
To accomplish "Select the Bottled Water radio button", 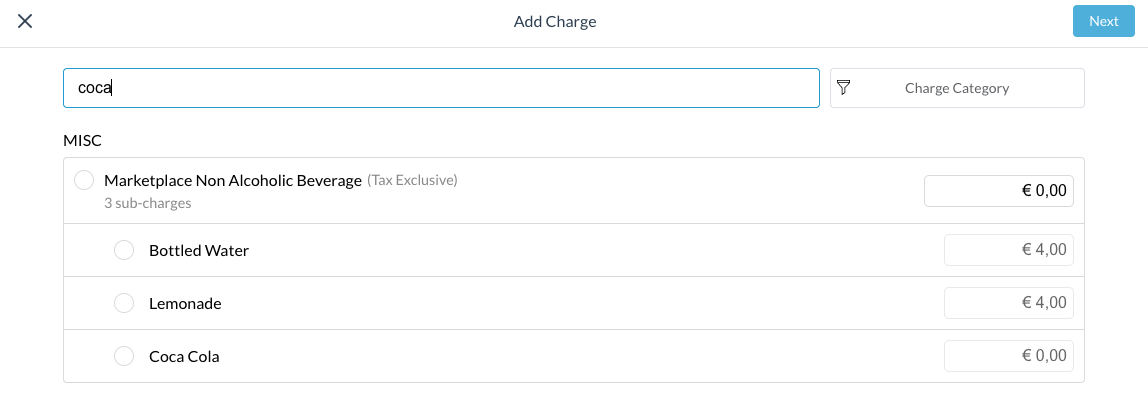I will point(124,250).
